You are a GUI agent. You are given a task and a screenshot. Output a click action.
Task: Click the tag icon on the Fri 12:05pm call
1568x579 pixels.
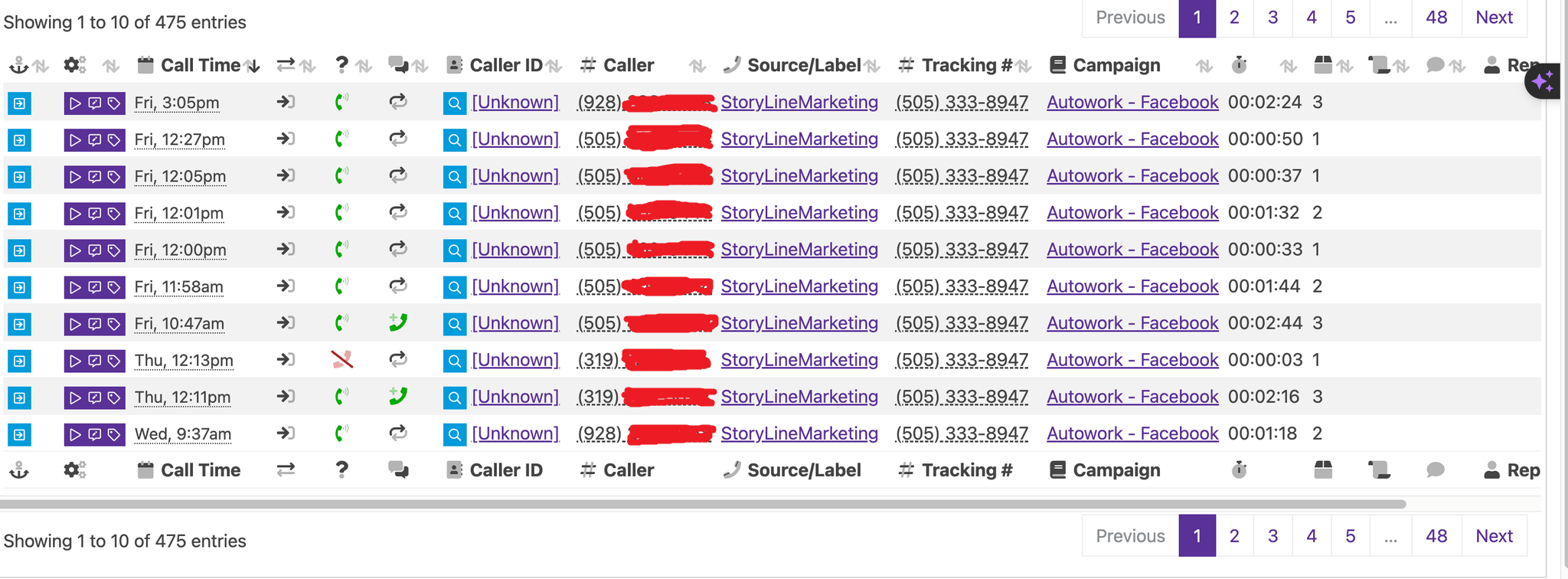click(114, 176)
